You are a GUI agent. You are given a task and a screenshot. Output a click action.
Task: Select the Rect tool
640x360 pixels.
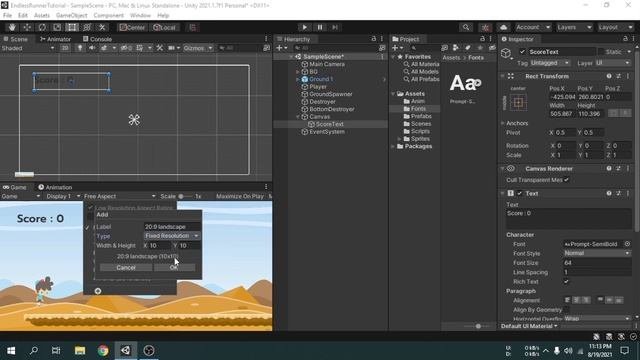click(72, 27)
